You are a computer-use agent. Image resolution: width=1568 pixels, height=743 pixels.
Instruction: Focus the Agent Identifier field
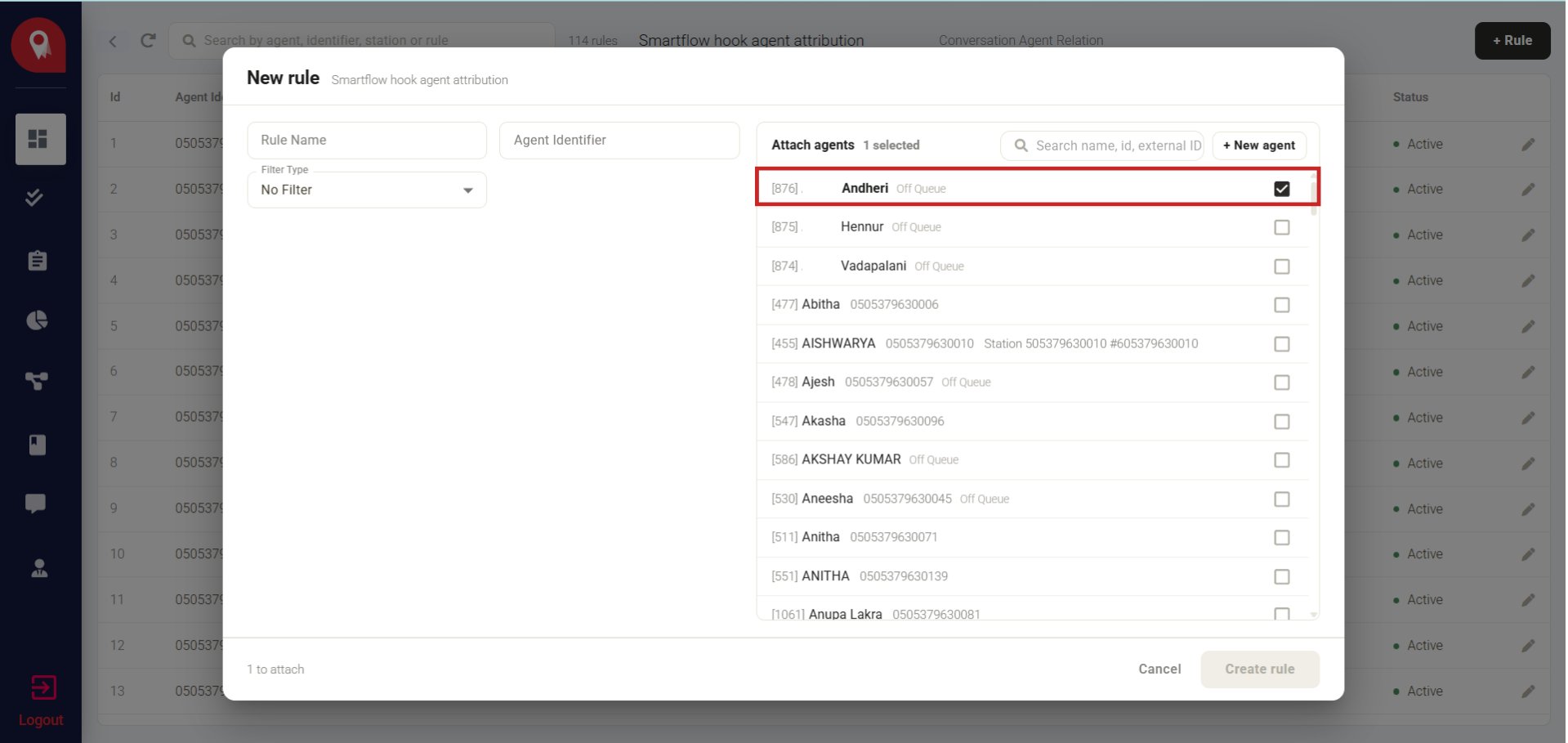coord(619,141)
